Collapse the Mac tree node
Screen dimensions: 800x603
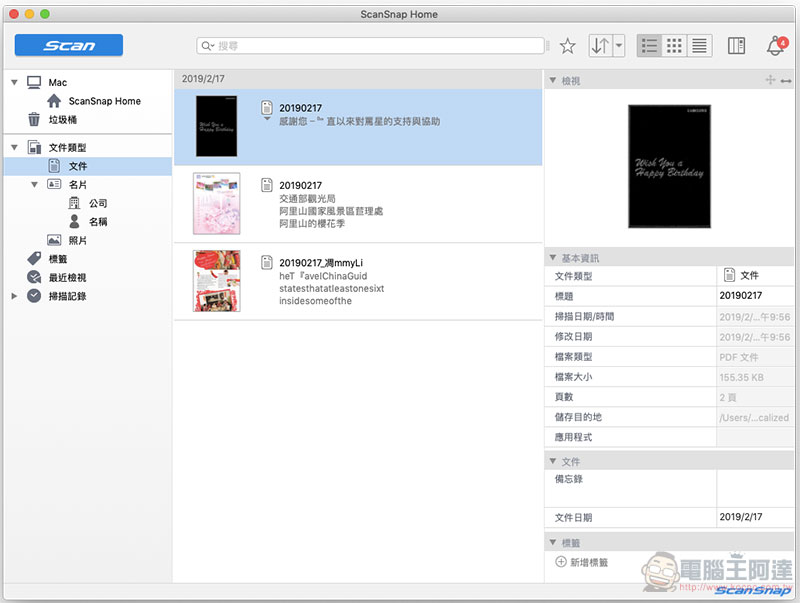[14, 82]
